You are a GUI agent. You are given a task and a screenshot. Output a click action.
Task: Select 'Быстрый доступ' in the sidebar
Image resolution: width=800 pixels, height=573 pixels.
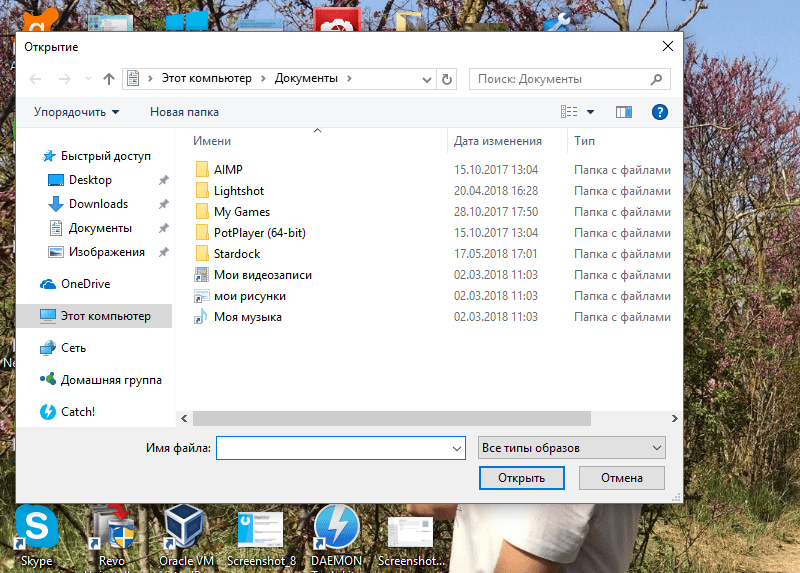106,156
